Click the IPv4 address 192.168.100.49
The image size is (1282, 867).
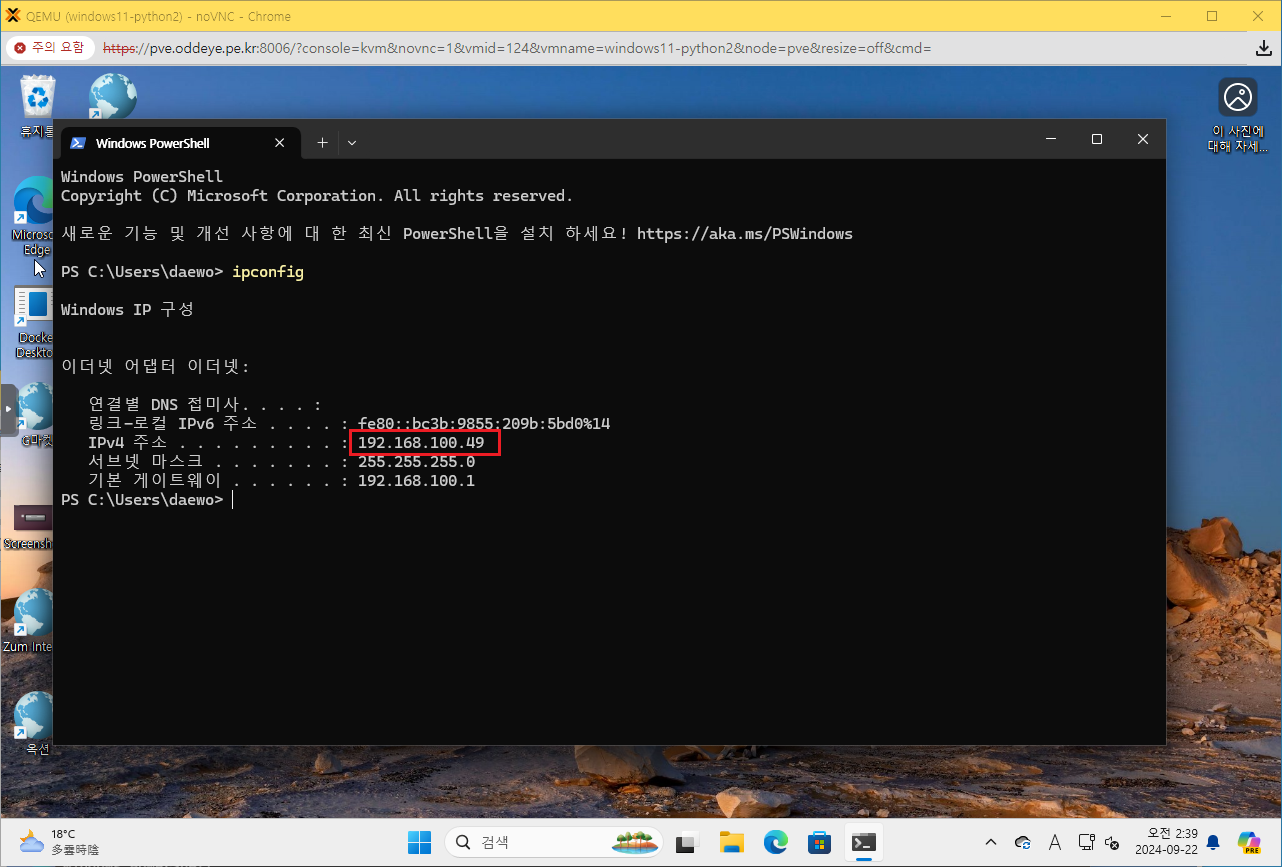[421, 443]
